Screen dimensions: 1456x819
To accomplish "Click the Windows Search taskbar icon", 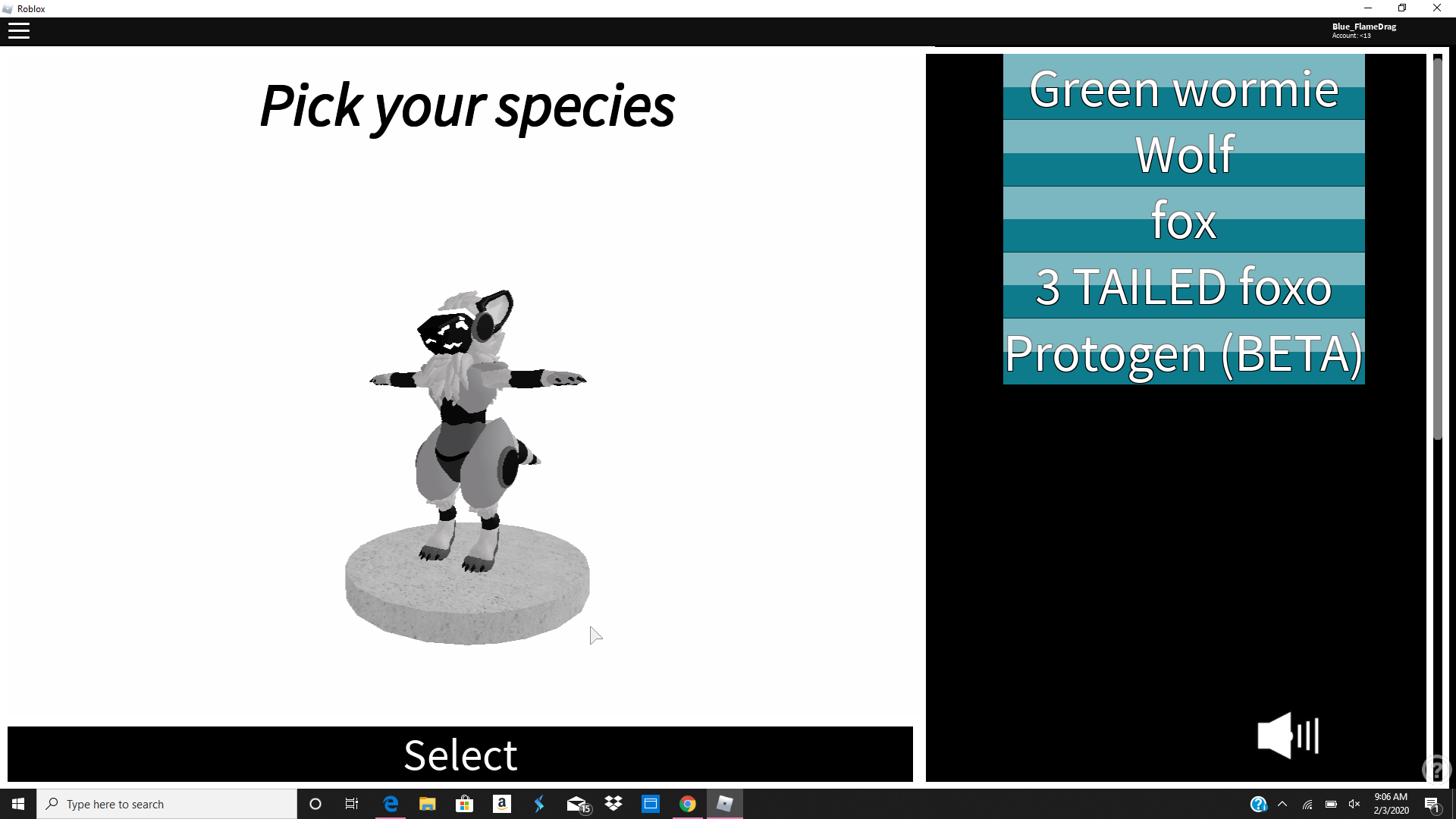I will pos(51,803).
